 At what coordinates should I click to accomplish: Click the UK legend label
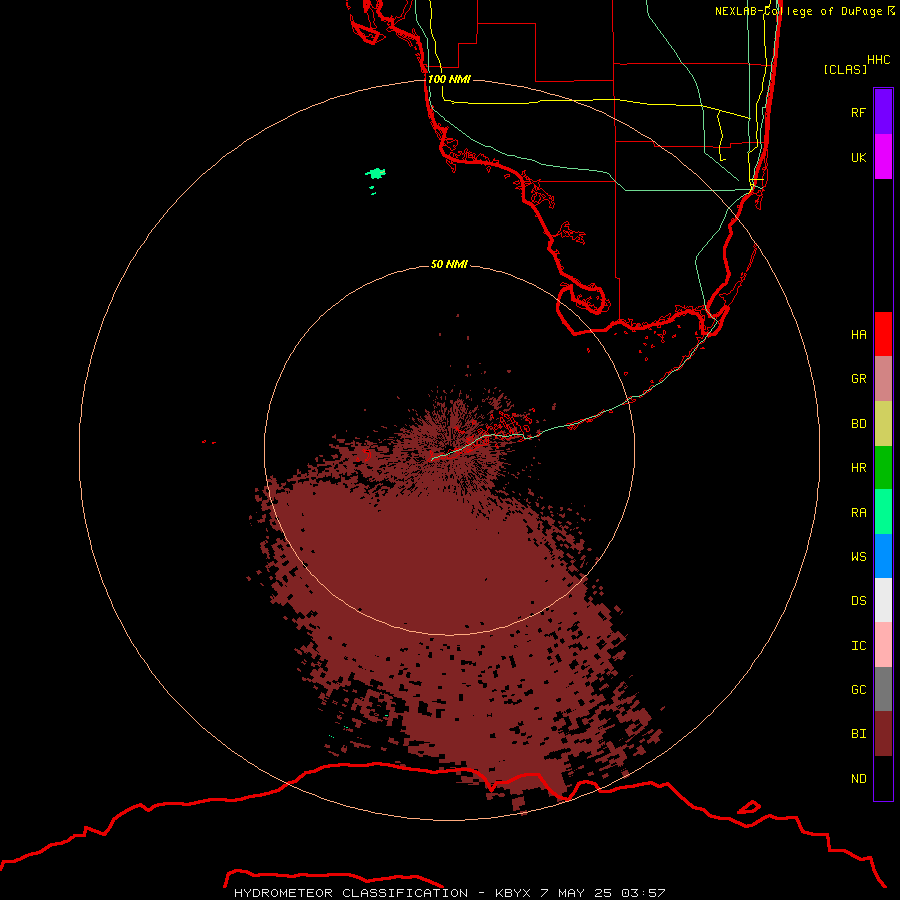[x=858, y=157]
